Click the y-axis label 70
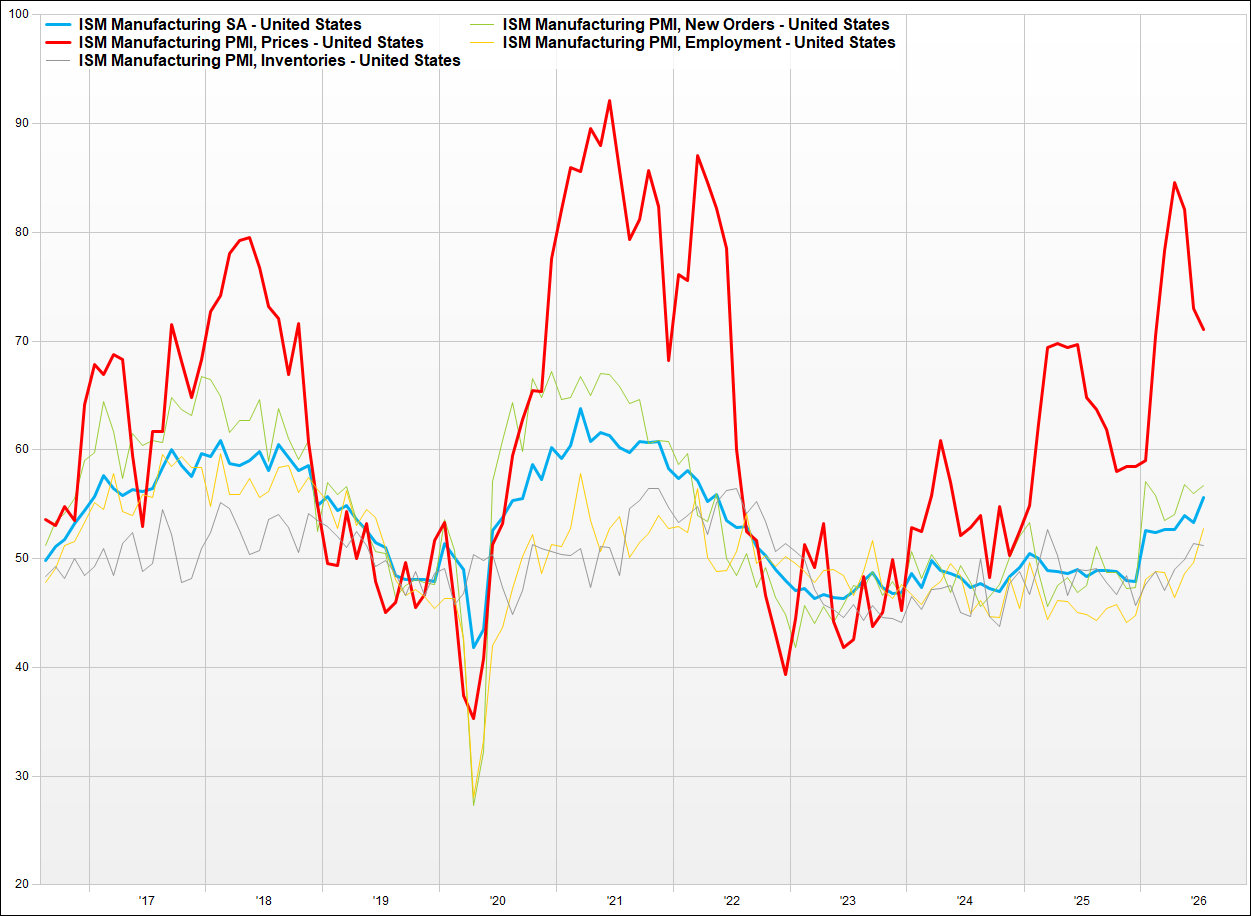Image resolution: width=1251 pixels, height=916 pixels. (x=21, y=341)
